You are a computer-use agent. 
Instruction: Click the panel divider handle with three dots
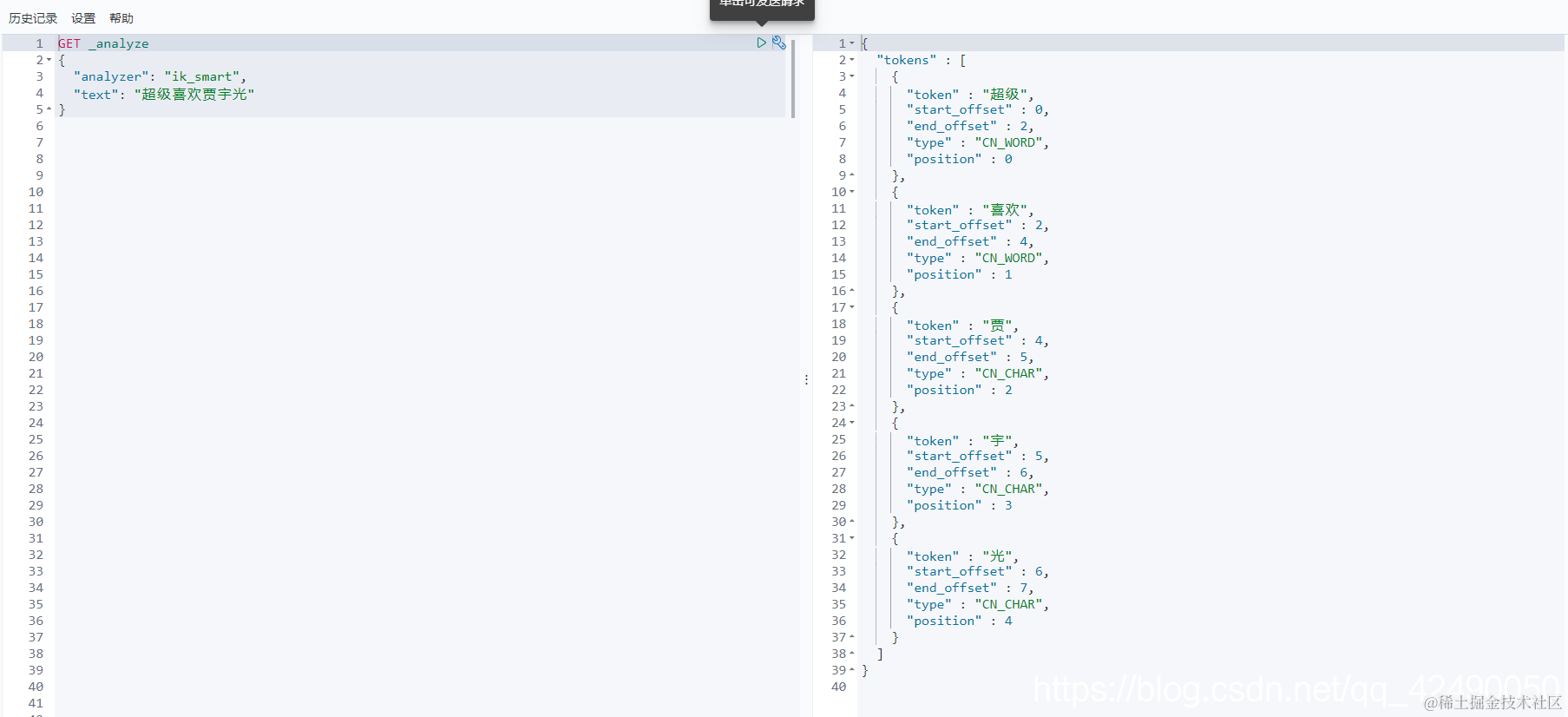[806, 379]
